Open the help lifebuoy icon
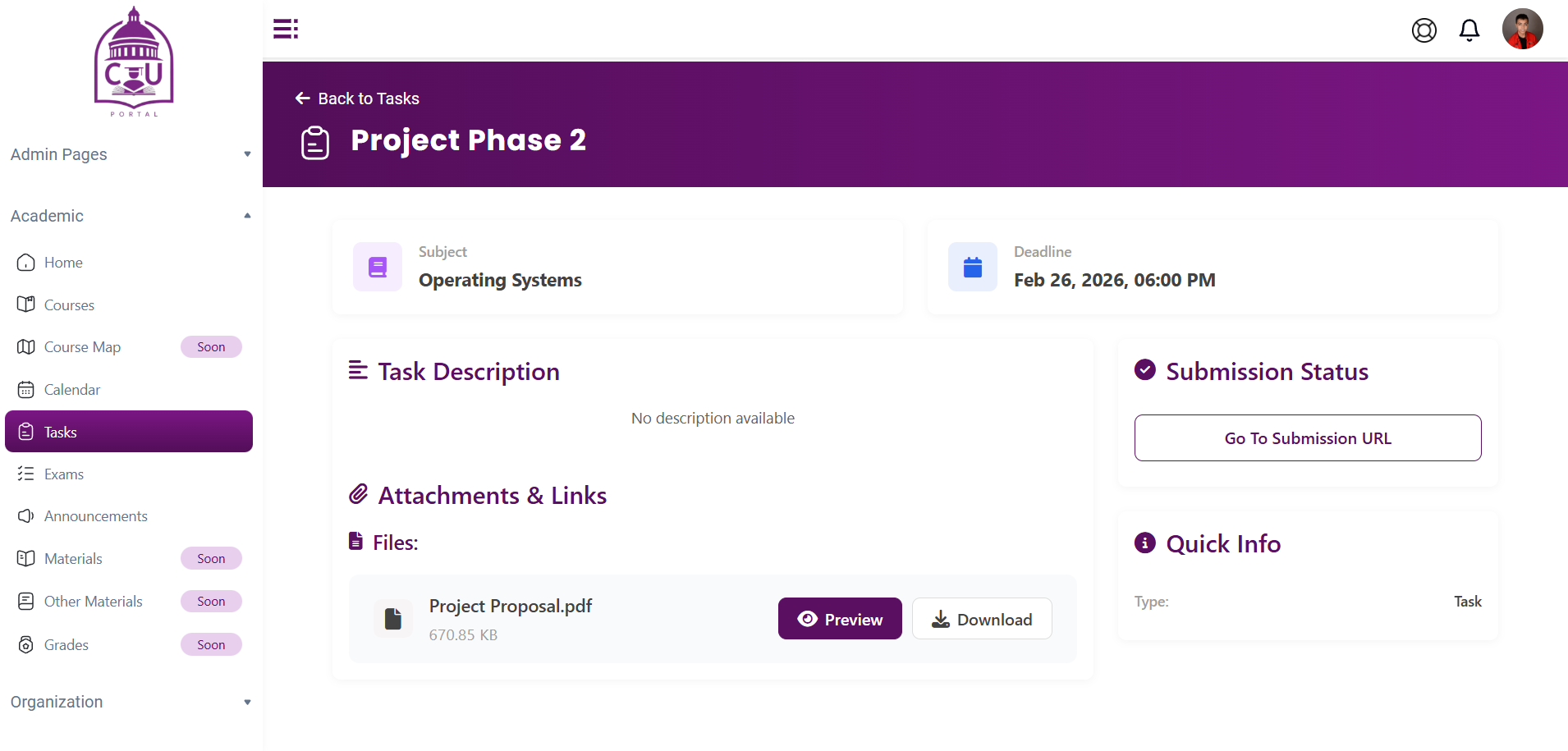The width and height of the screenshot is (1568, 751). point(1424,30)
